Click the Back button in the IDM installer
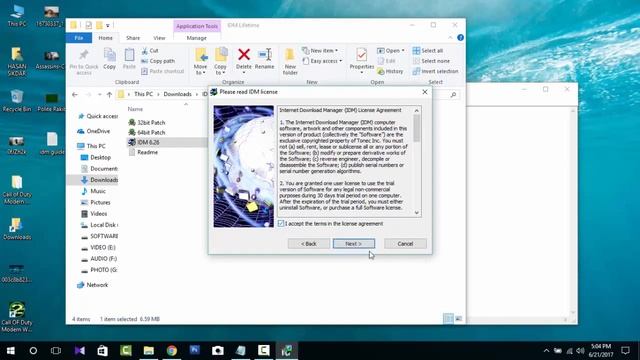640x360 pixels. (x=309, y=244)
